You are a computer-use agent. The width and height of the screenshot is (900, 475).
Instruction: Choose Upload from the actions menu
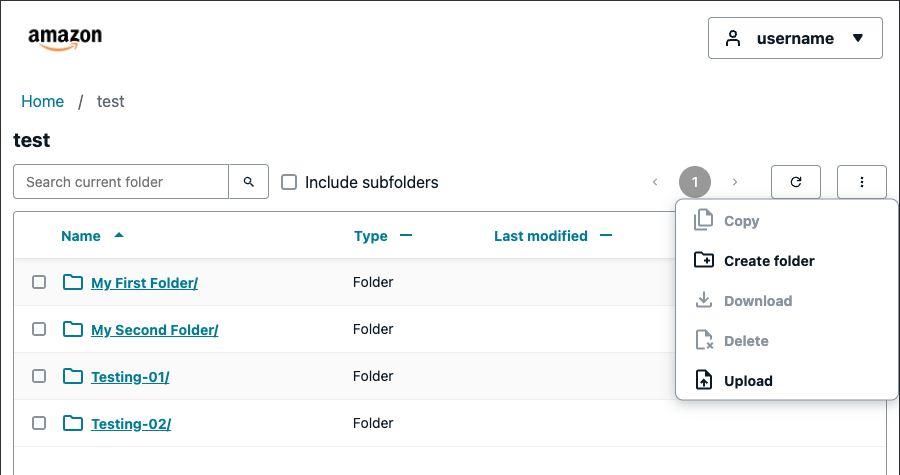click(x=786, y=381)
